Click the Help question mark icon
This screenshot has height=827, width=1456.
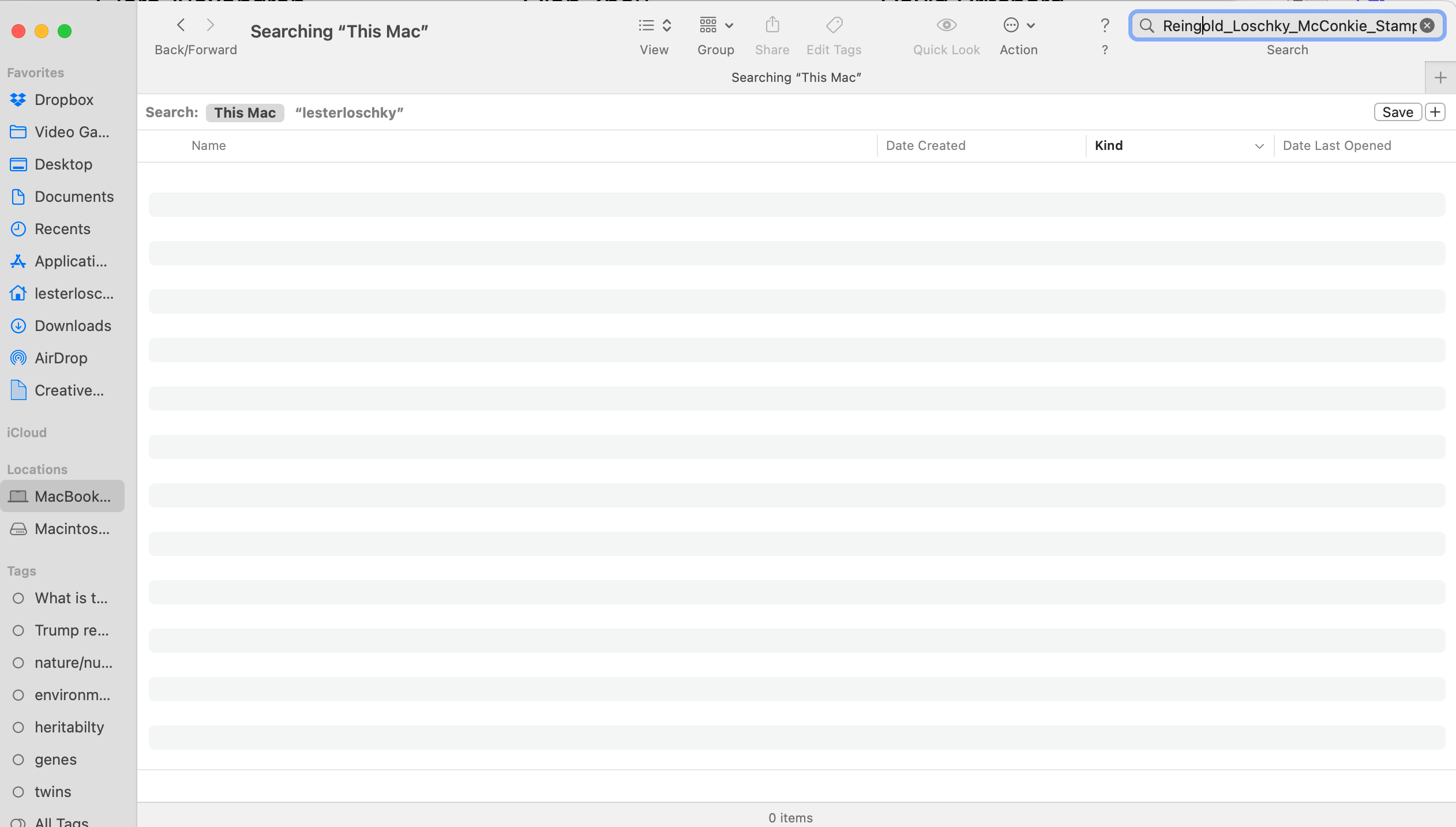coord(1105,25)
